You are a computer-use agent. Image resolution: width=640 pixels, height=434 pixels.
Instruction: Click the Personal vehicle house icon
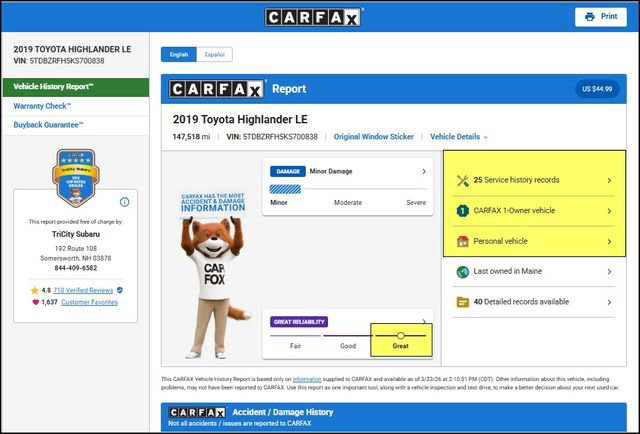click(x=462, y=241)
